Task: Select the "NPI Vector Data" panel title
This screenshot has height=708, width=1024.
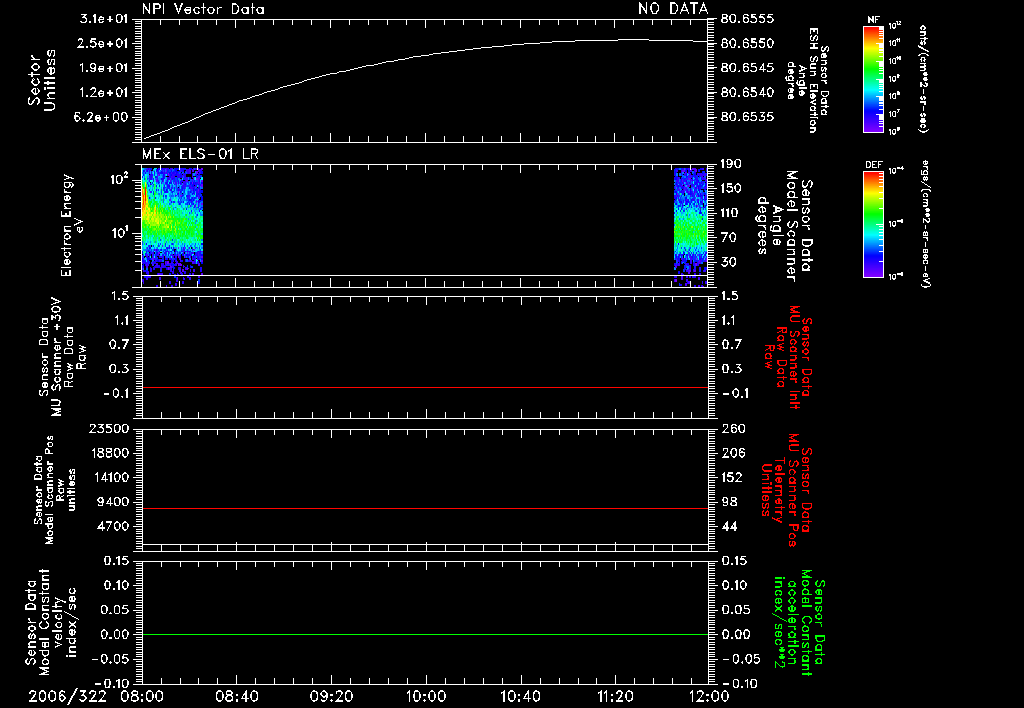Action: click(203, 9)
